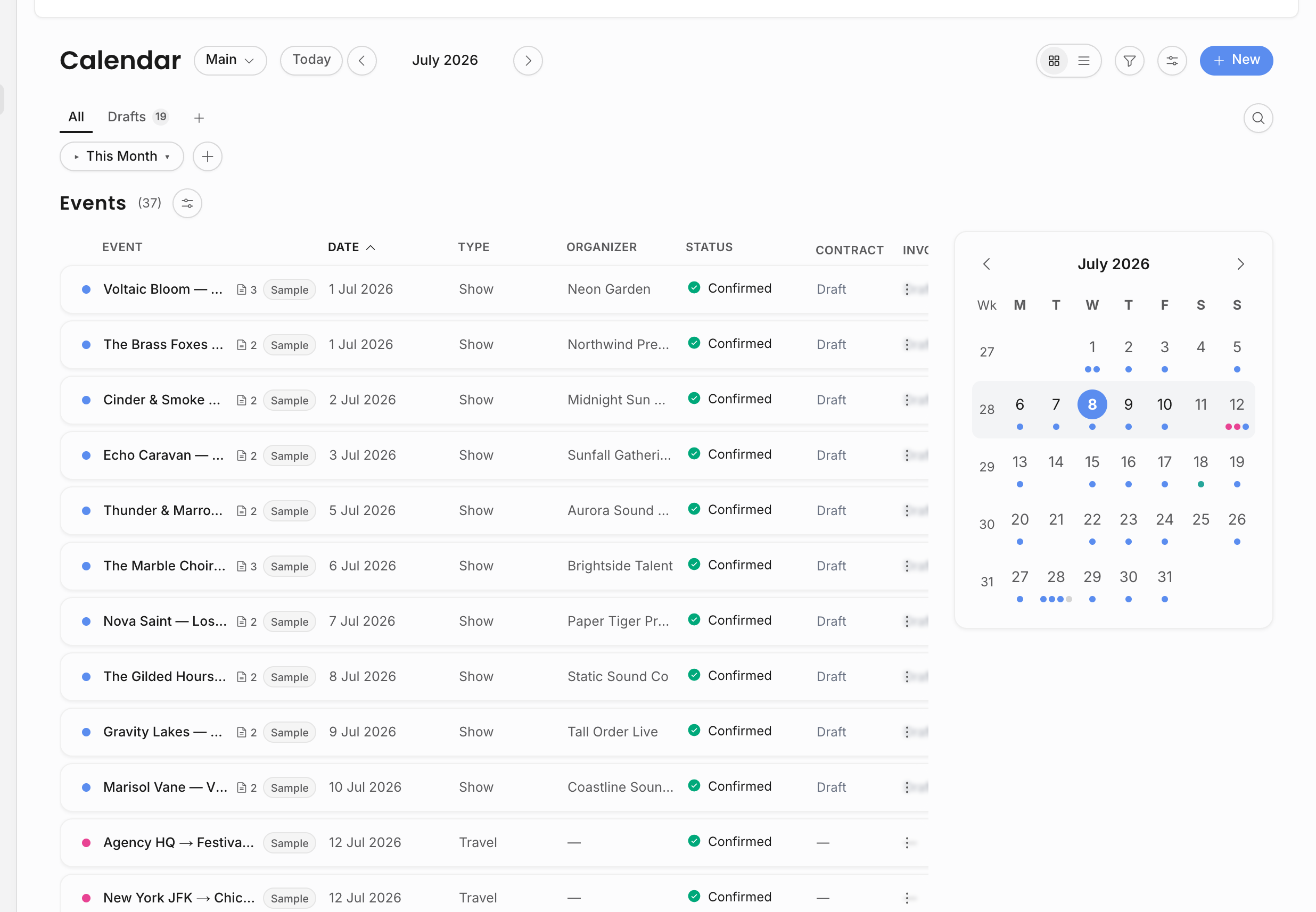
Task: Open row menu for Echo Caravan
Action: pos(907,455)
